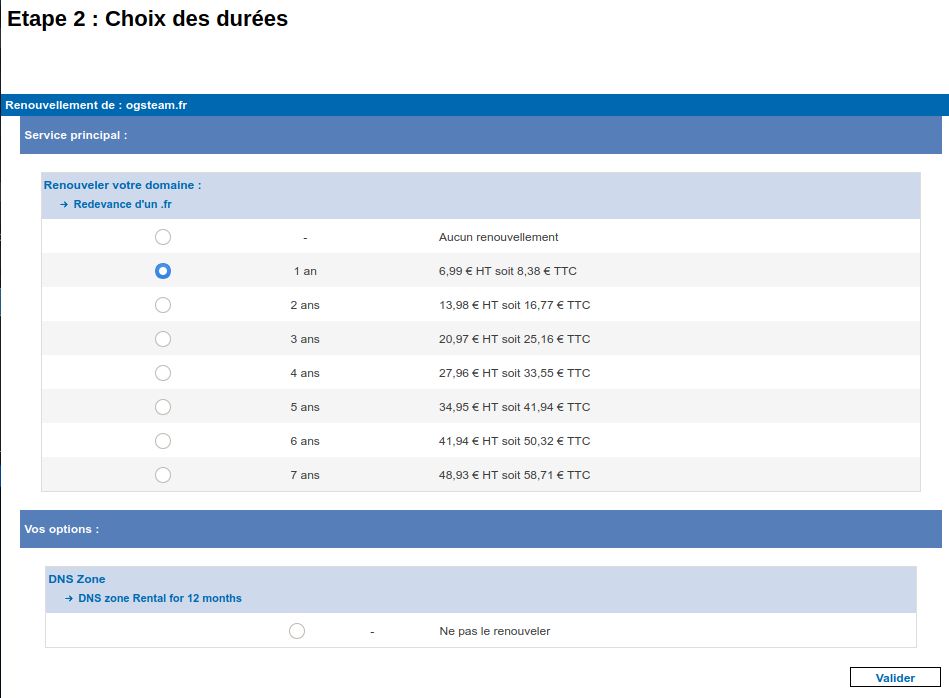This screenshot has height=698, width=949.
Task: Click the 'Etape 2 : Choix des durées' title
Action: (148, 19)
